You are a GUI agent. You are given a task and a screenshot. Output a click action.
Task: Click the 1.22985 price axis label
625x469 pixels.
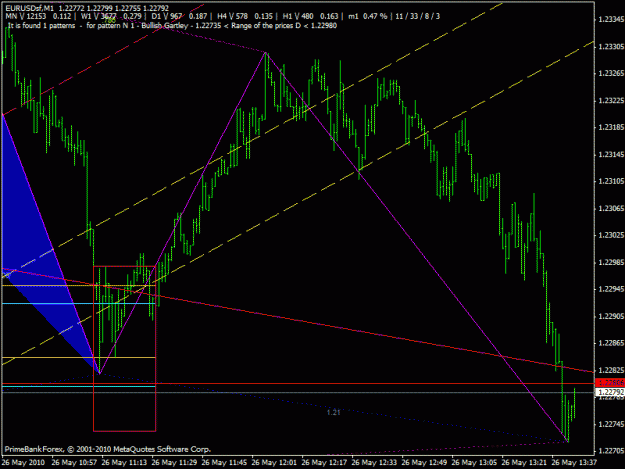(611, 262)
